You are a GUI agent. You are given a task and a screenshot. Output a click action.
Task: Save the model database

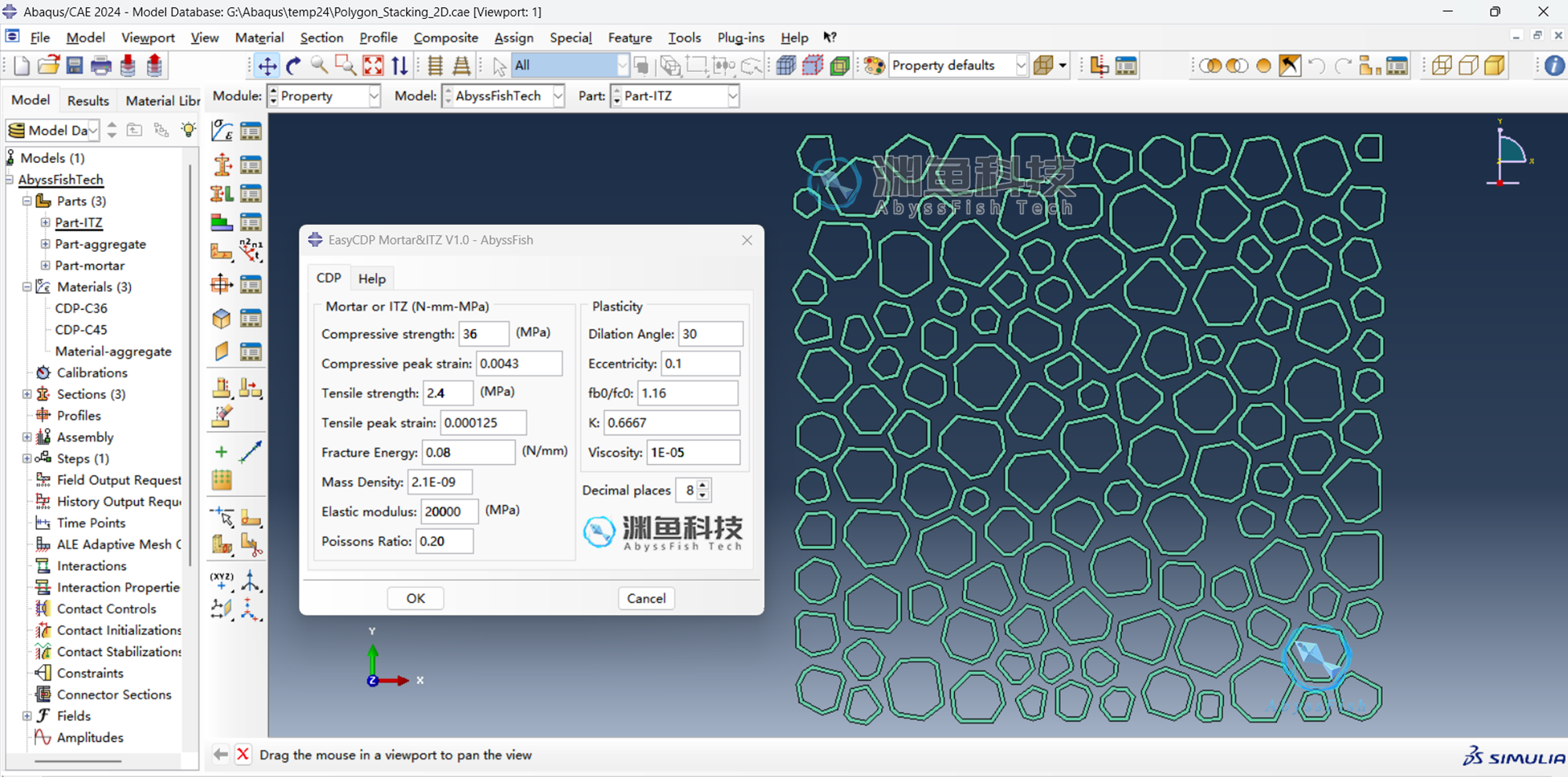74,66
